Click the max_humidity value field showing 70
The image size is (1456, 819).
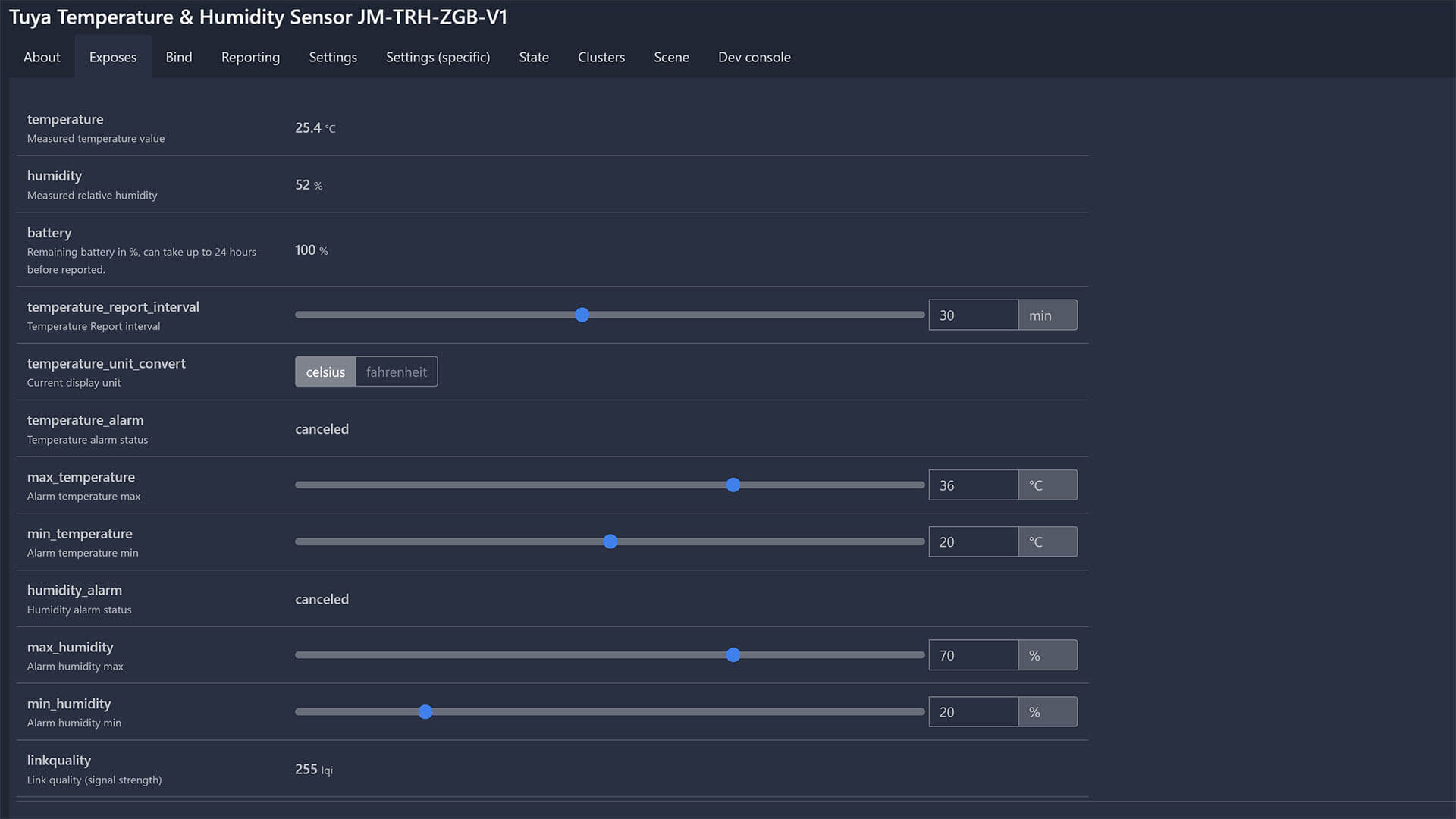pos(973,655)
